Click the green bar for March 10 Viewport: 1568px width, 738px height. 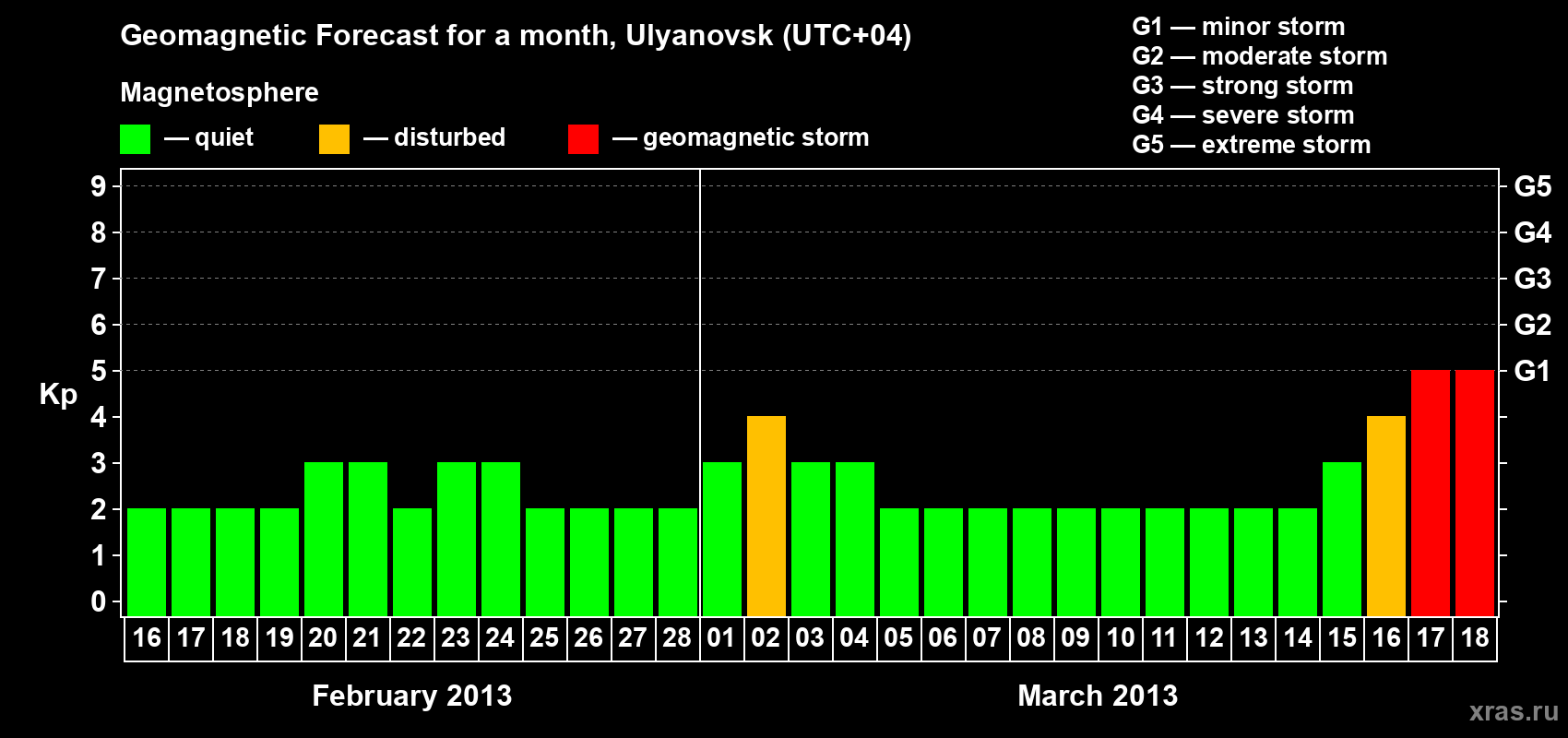pos(1121,562)
